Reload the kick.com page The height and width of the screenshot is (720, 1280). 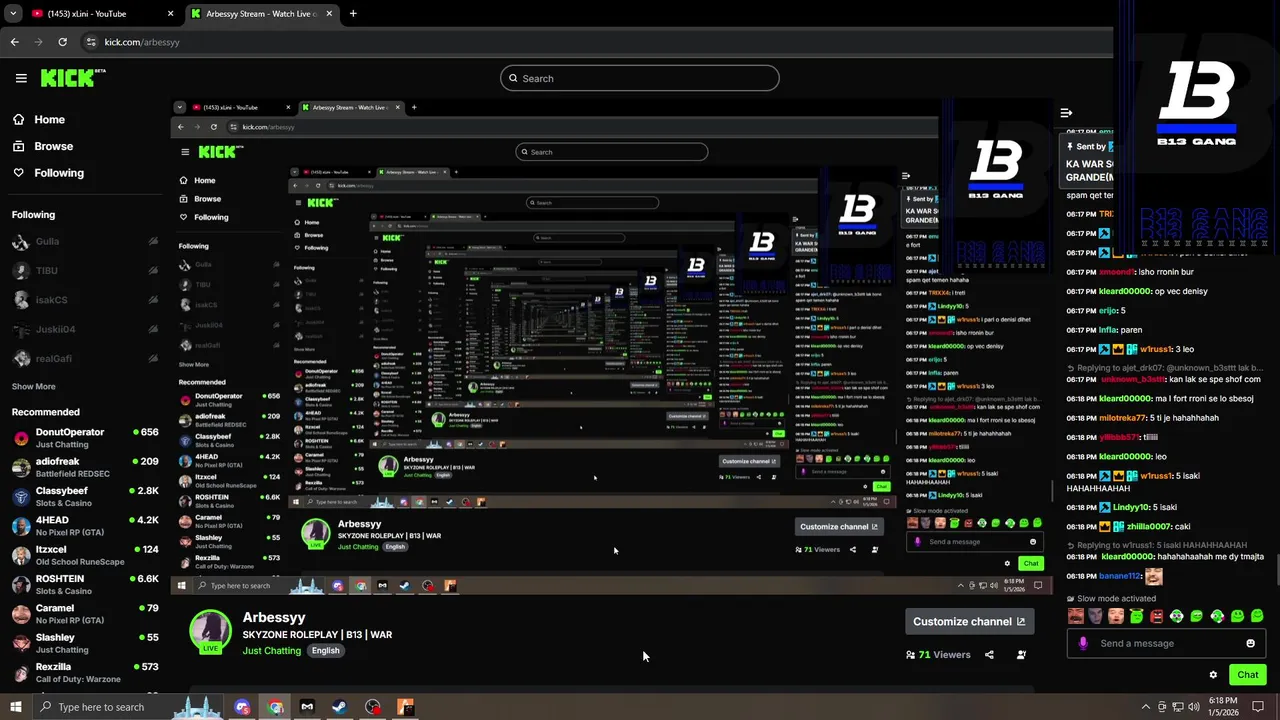coord(62,42)
